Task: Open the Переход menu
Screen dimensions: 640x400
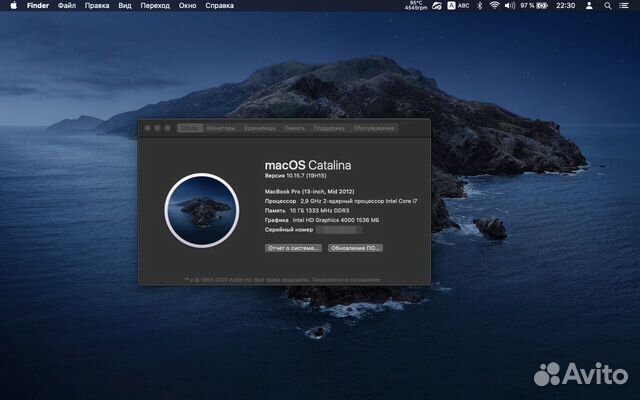Action: pos(155,6)
